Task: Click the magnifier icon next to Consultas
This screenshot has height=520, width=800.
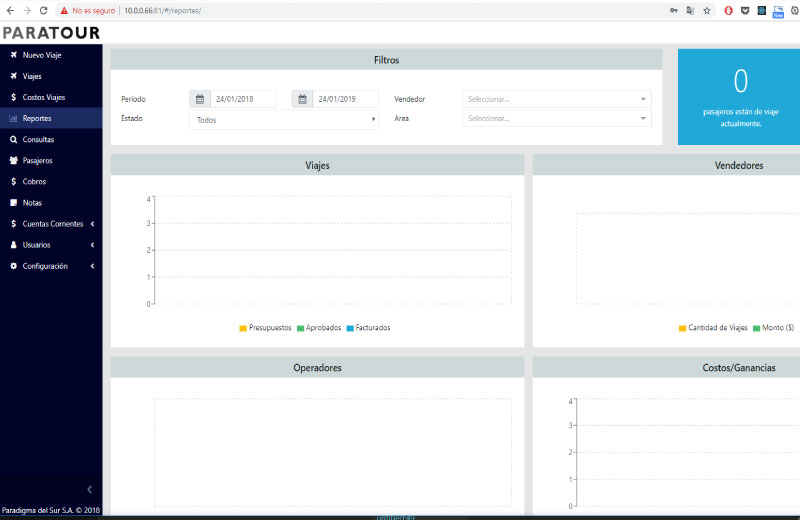Action: (x=13, y=140)
